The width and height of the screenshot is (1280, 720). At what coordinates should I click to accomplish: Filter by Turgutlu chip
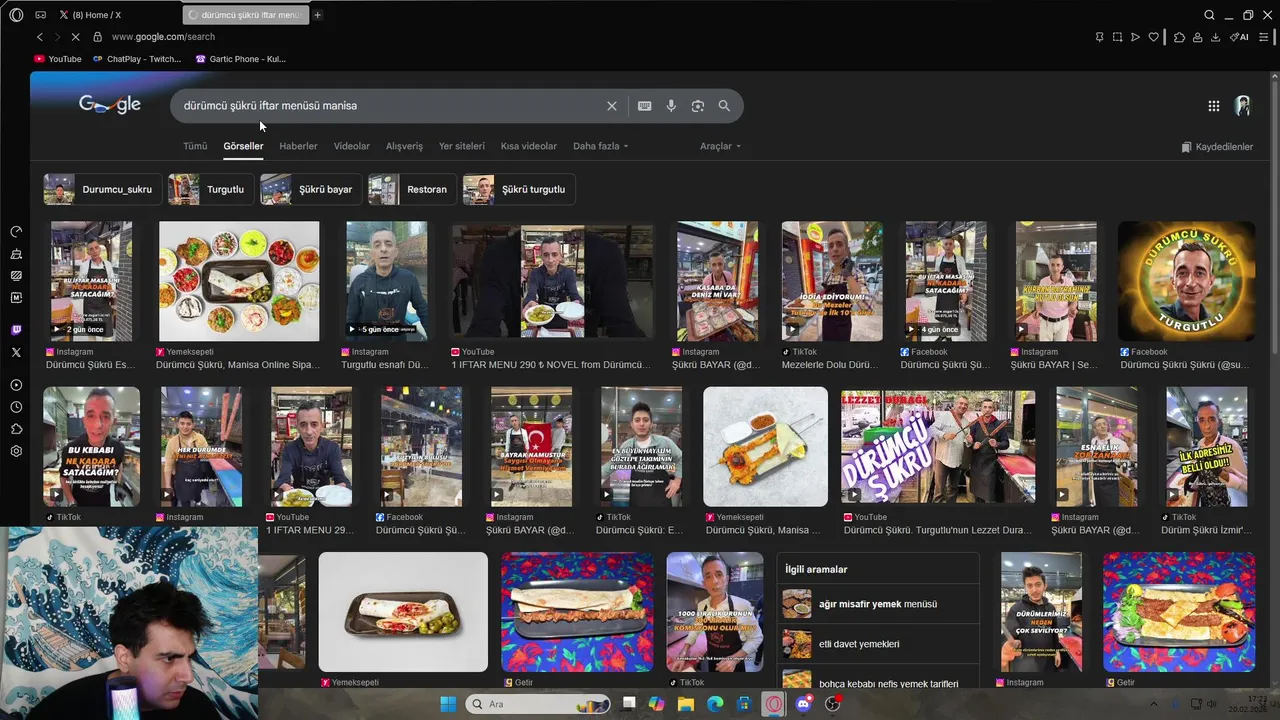(211, 189)
